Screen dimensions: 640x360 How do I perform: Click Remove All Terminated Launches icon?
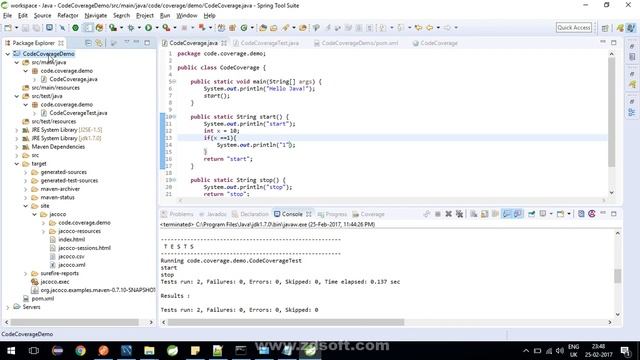pos(460,214)
